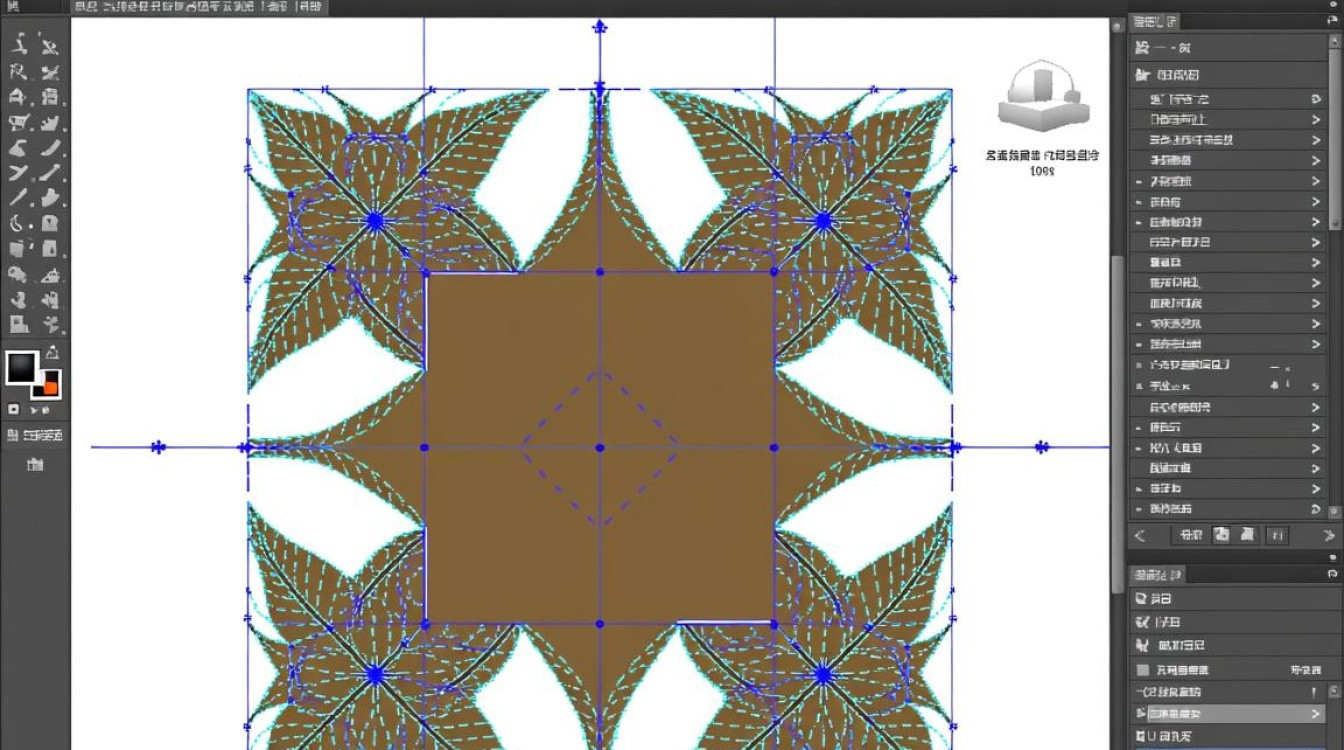Click the first icon button after the label in the upper panel footer
Screen dimensions: 1344x750
click(x=1221, y=535)
